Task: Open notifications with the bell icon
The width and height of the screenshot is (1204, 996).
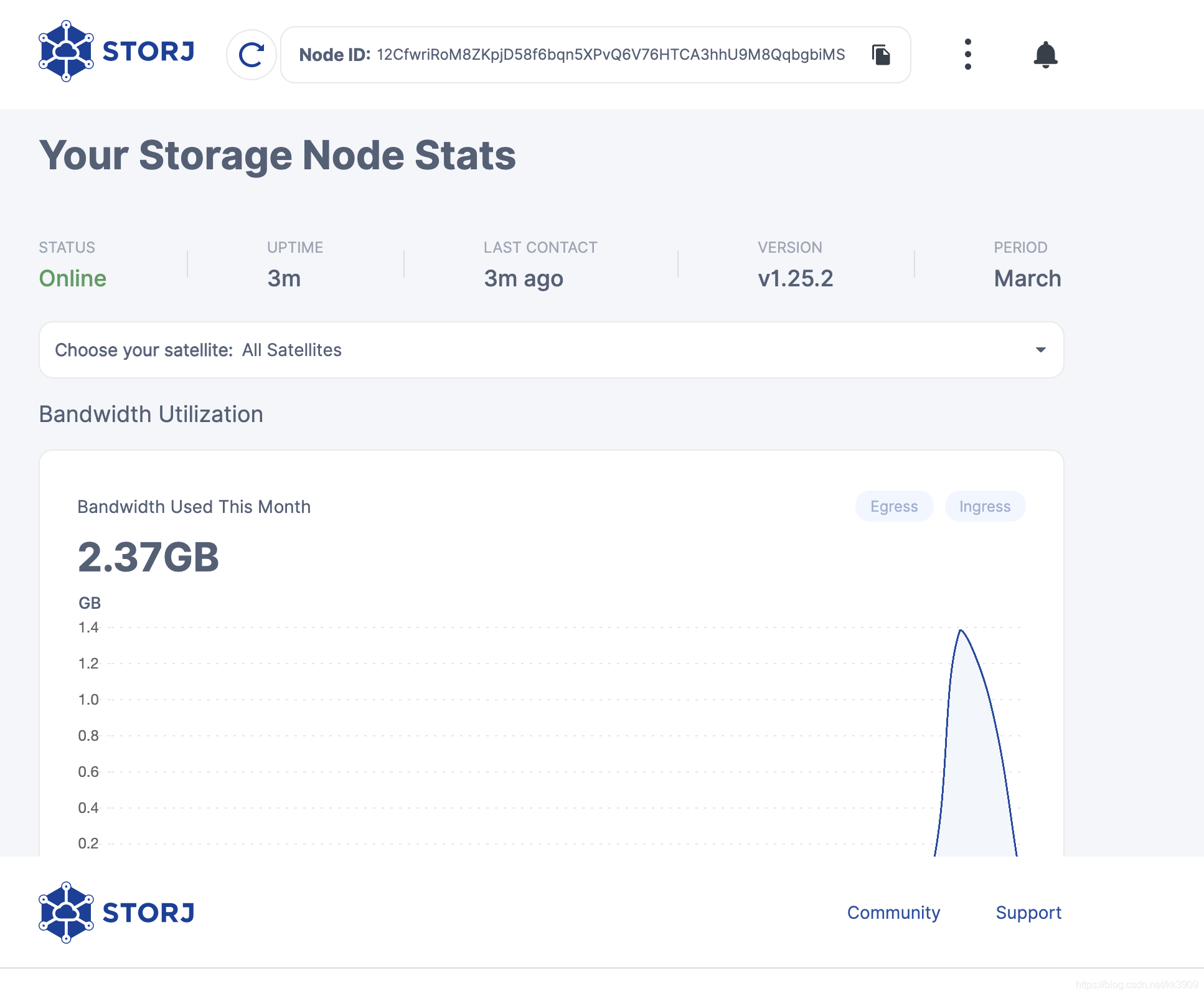Action: click(1045, 55)
